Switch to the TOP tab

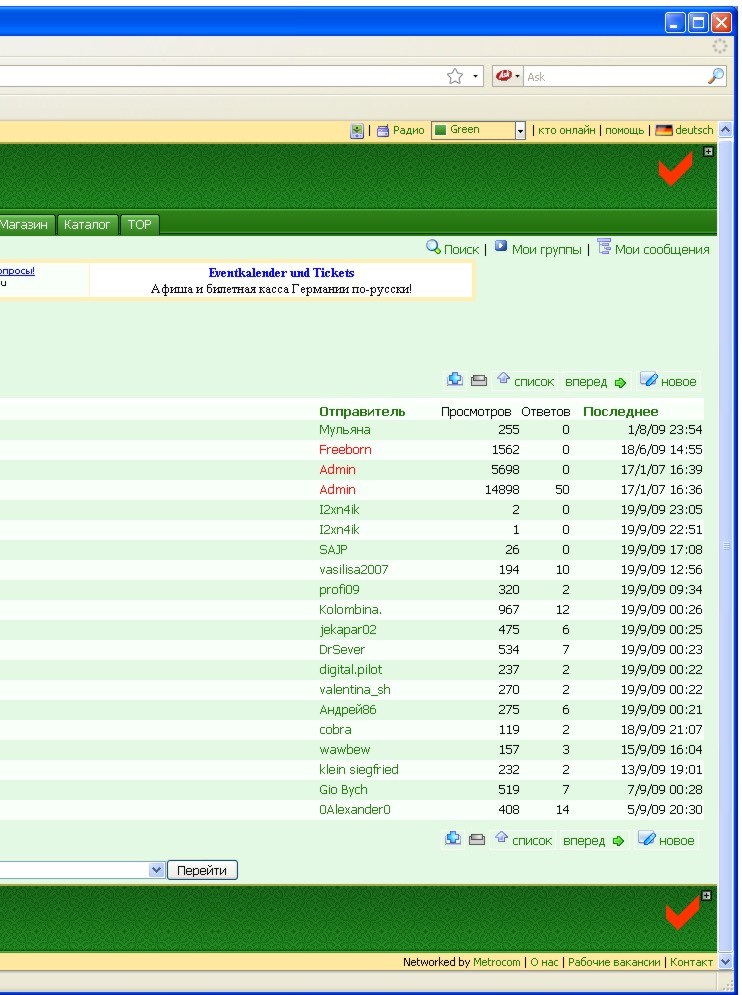tap(140, 225)
